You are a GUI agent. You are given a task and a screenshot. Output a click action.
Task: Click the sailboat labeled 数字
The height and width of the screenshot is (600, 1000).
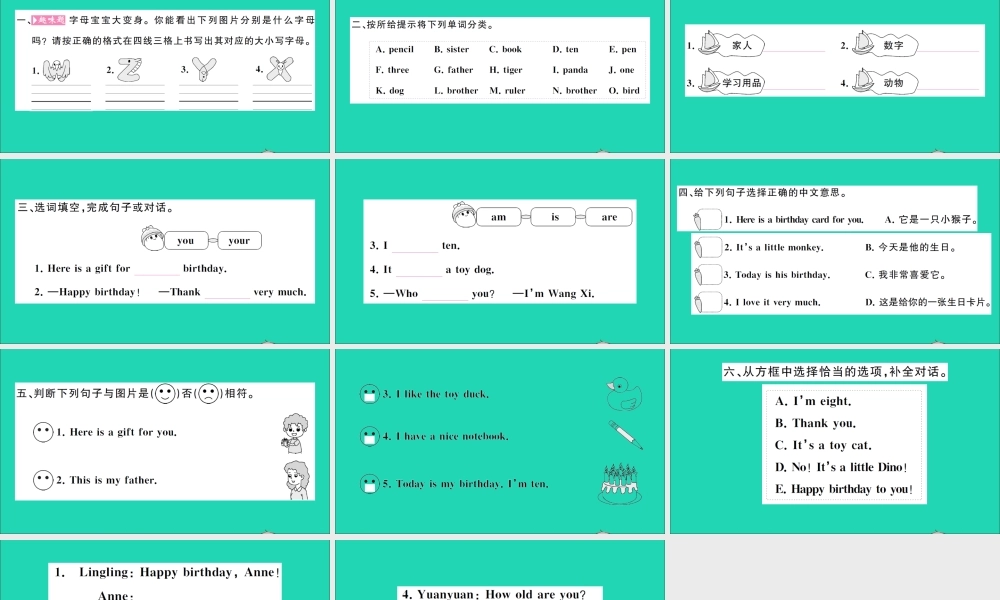pyautogui.click(x=863, y=43)
